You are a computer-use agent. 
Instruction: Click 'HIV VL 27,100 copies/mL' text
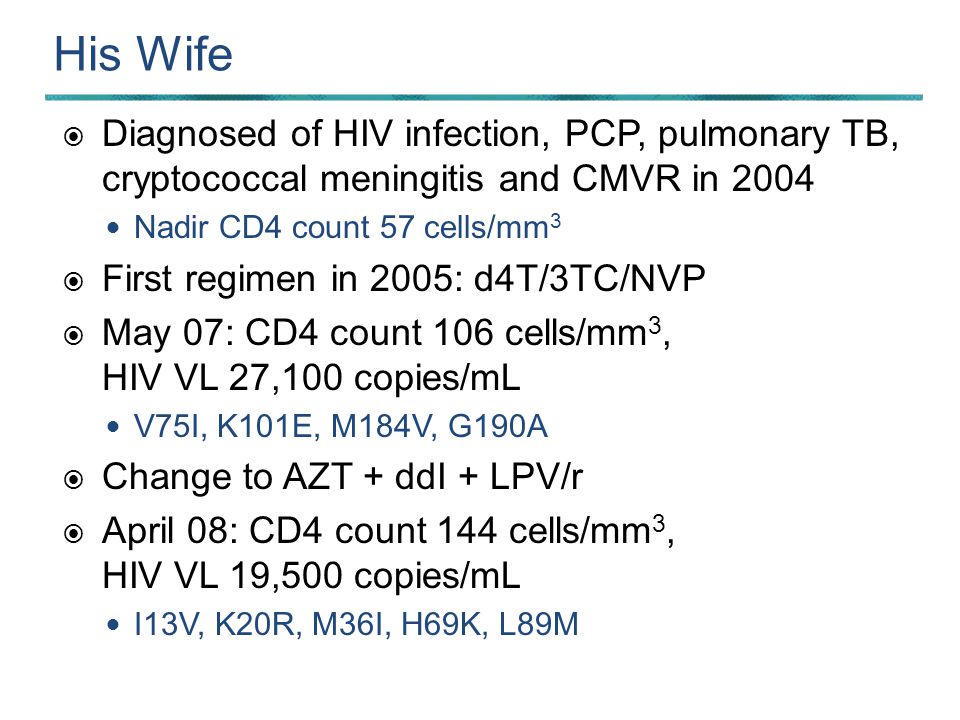(x=311, y=378)
